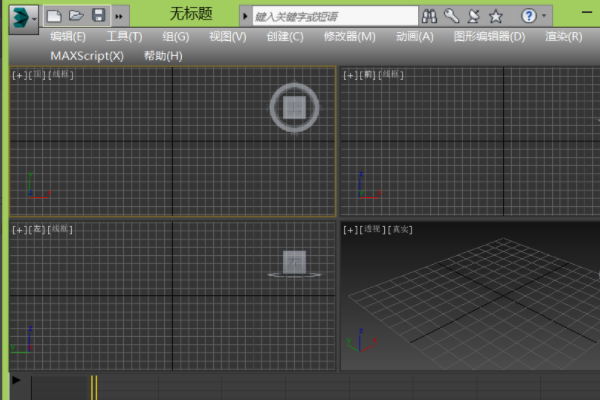Click the Open File folder icon
600x400 pixels.
[x=76, y=16]
